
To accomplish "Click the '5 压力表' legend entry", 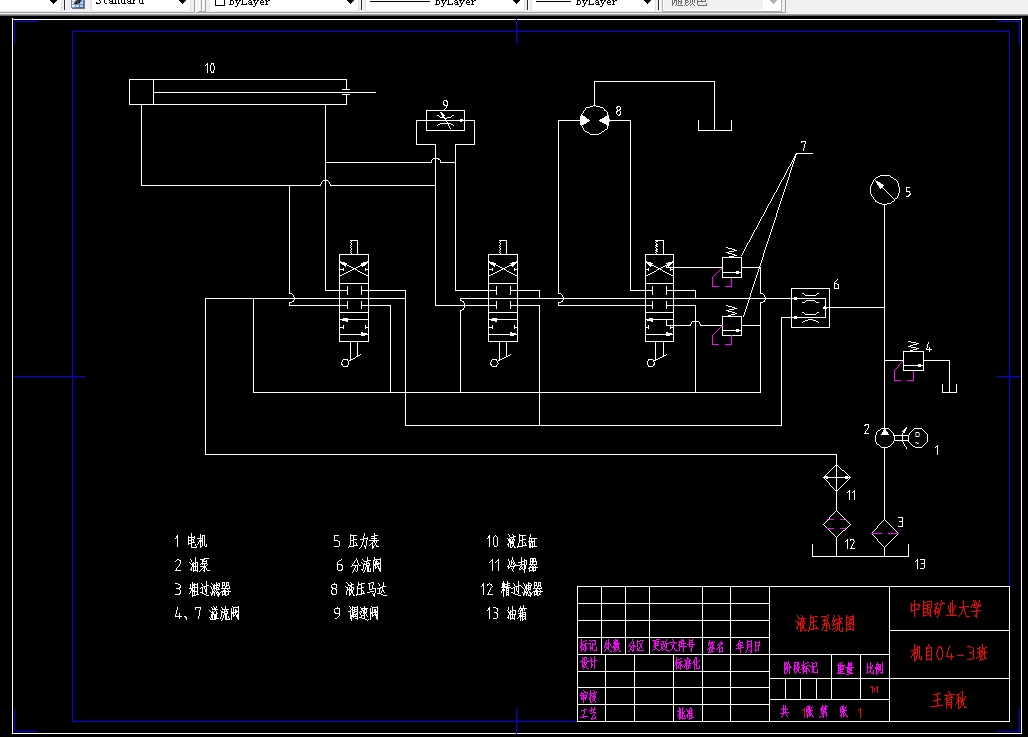I will [x=356, y=541].
